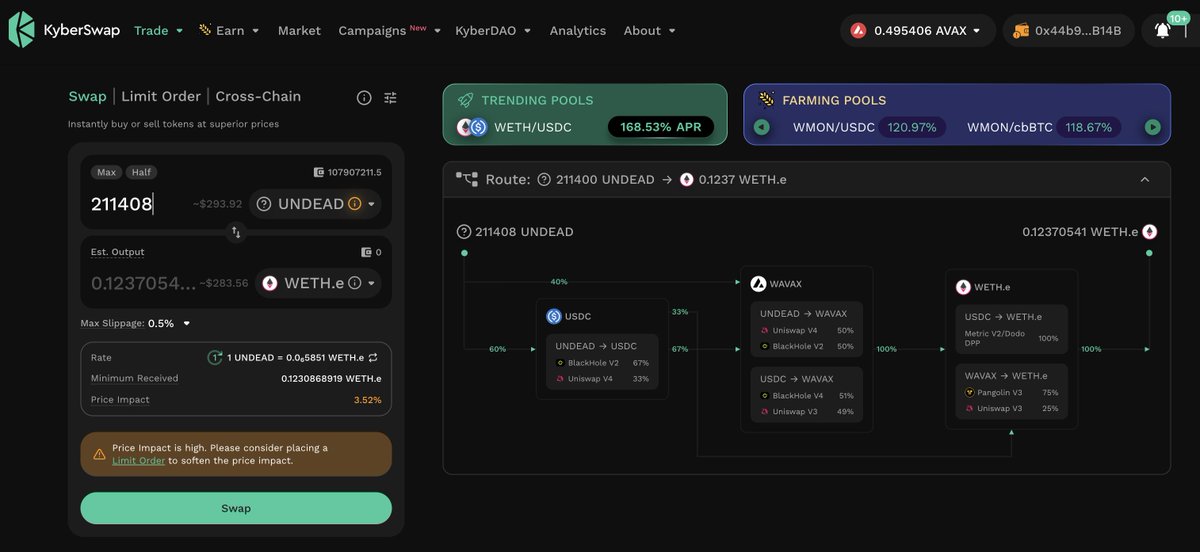The width and height of the screenshot is (1200, 552).
Task: Click the Avalanche network icon
Action: click(858, 30)
